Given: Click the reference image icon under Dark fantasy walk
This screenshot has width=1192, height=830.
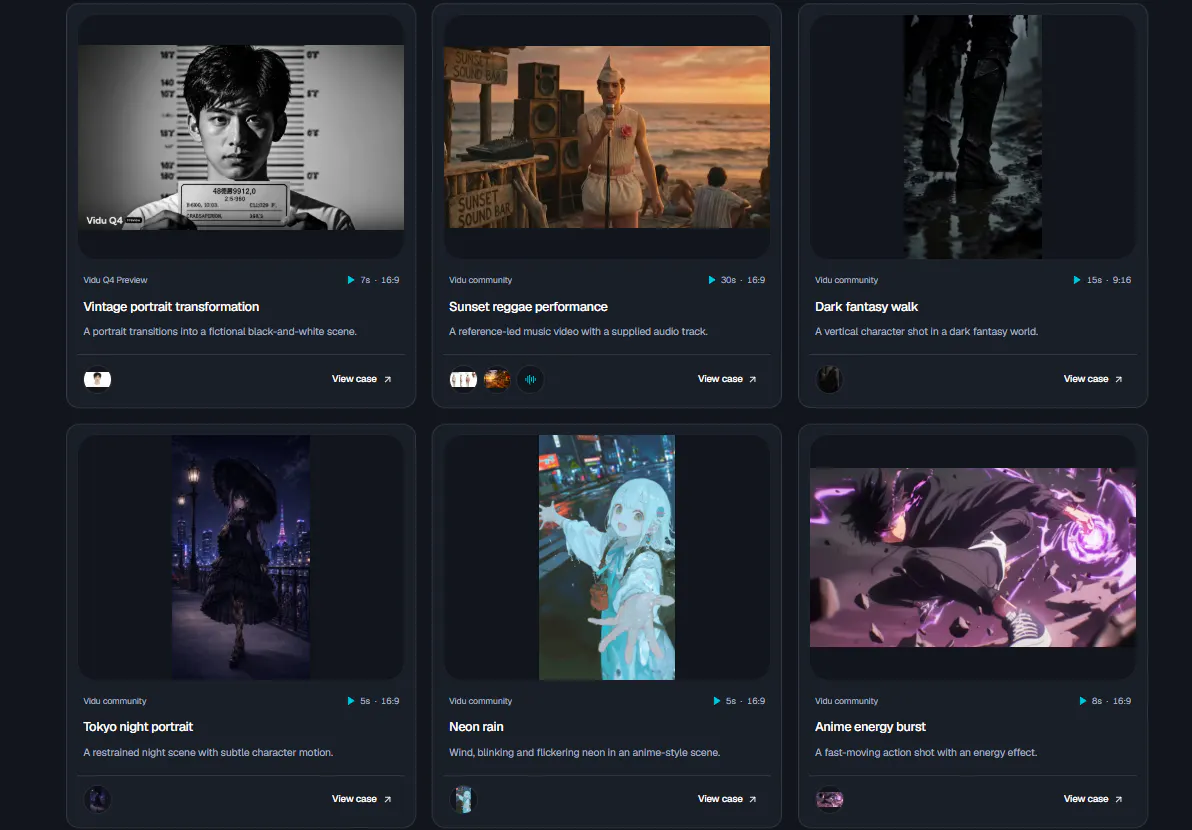Looking at the screenshot, I should tap(829, 379).
